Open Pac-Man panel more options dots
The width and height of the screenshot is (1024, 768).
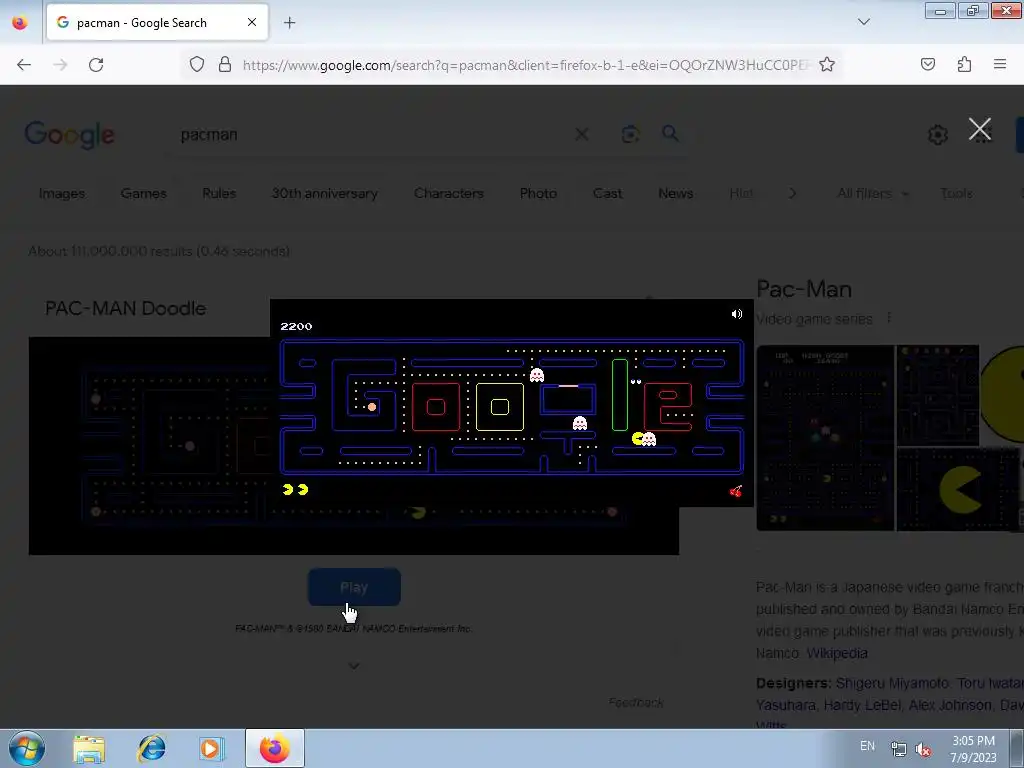point(889,319)
